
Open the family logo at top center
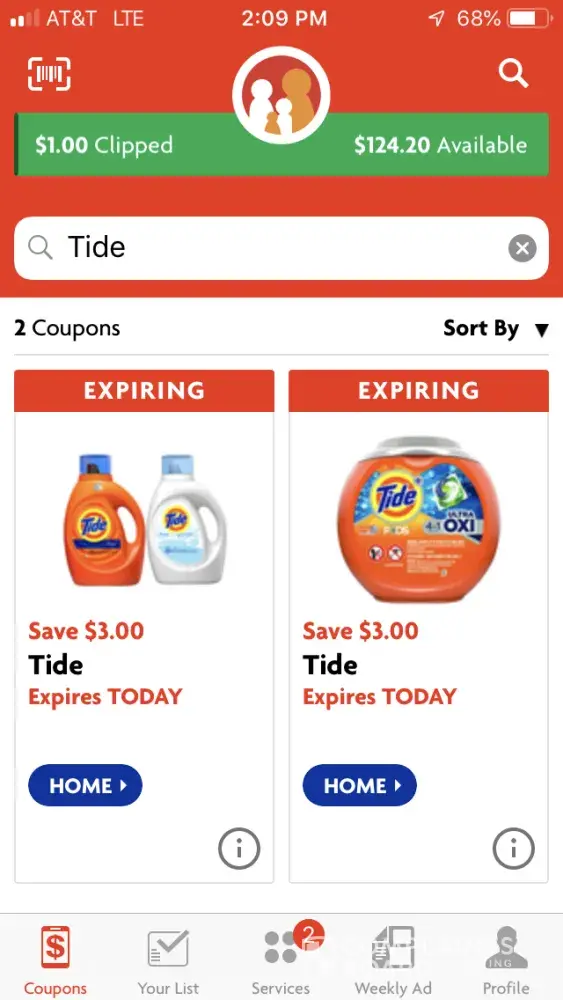tap(281, 94)
